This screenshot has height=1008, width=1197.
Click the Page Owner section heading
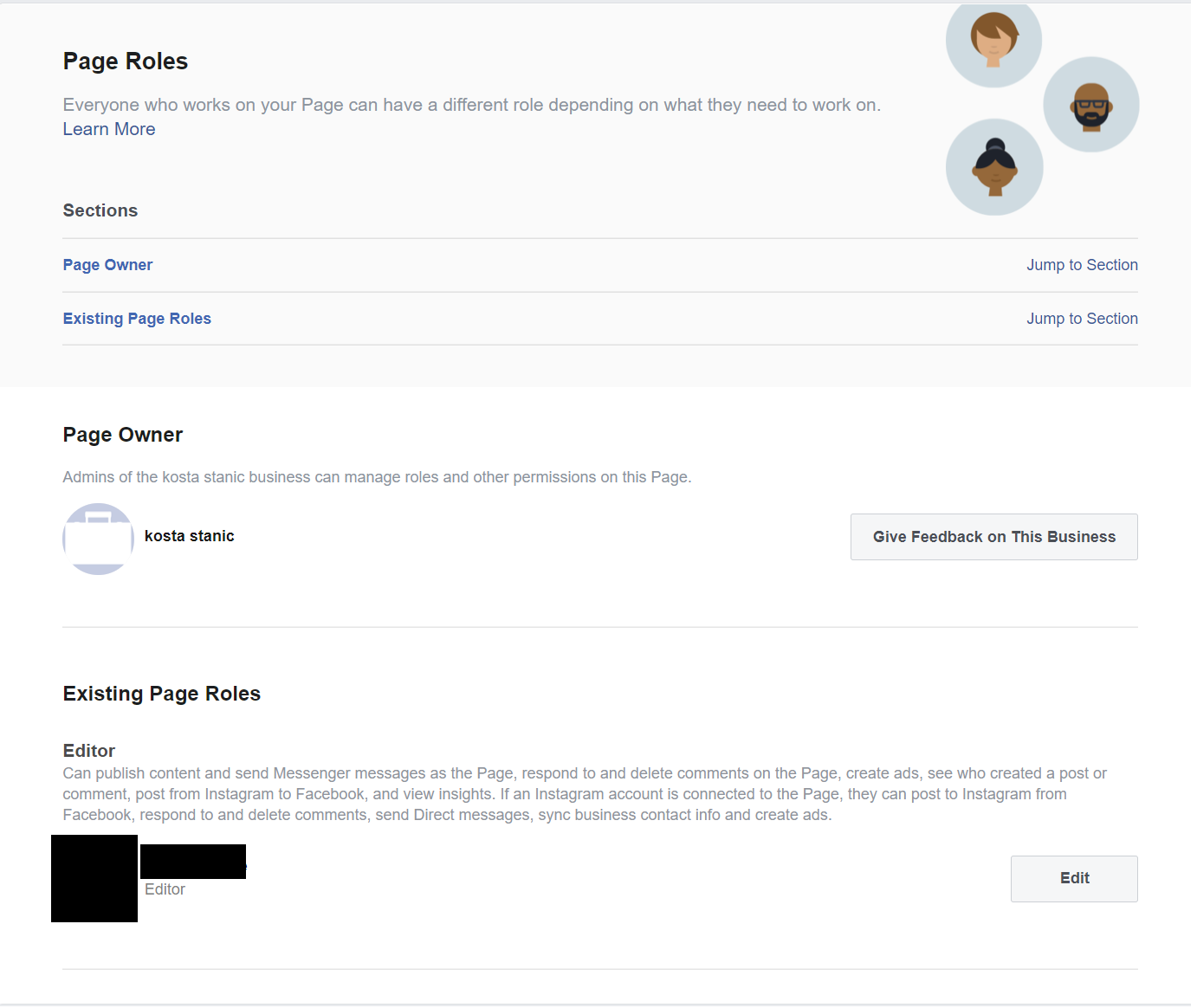tap(123, 435)
